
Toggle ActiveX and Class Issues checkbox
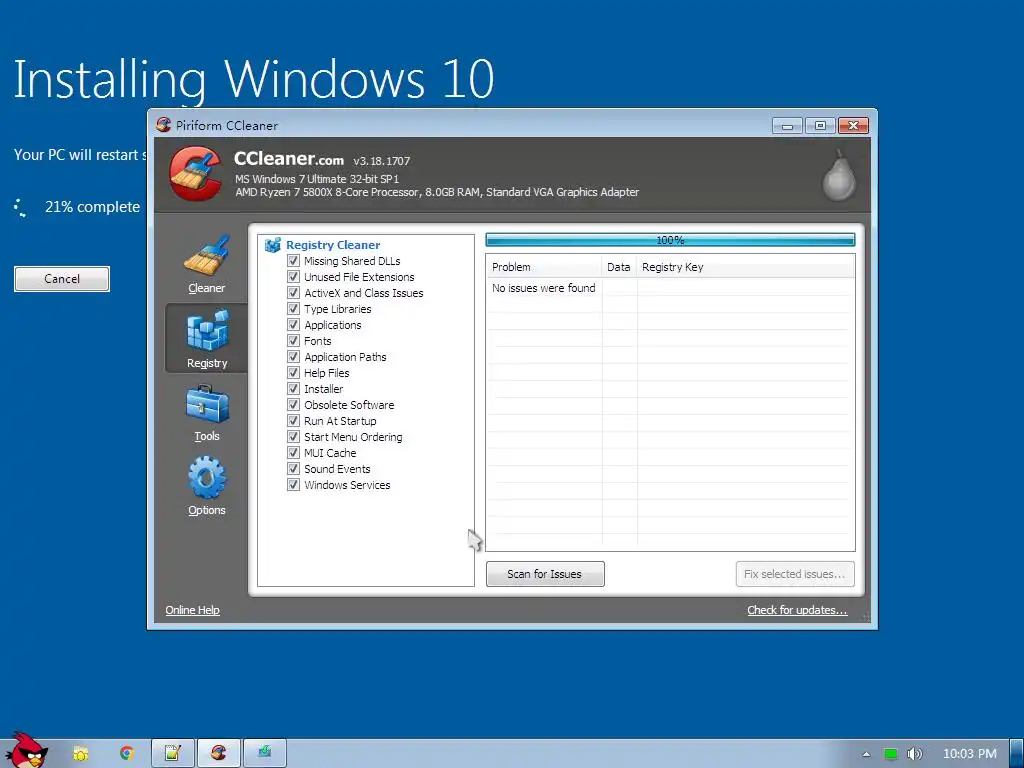point(293,293)
